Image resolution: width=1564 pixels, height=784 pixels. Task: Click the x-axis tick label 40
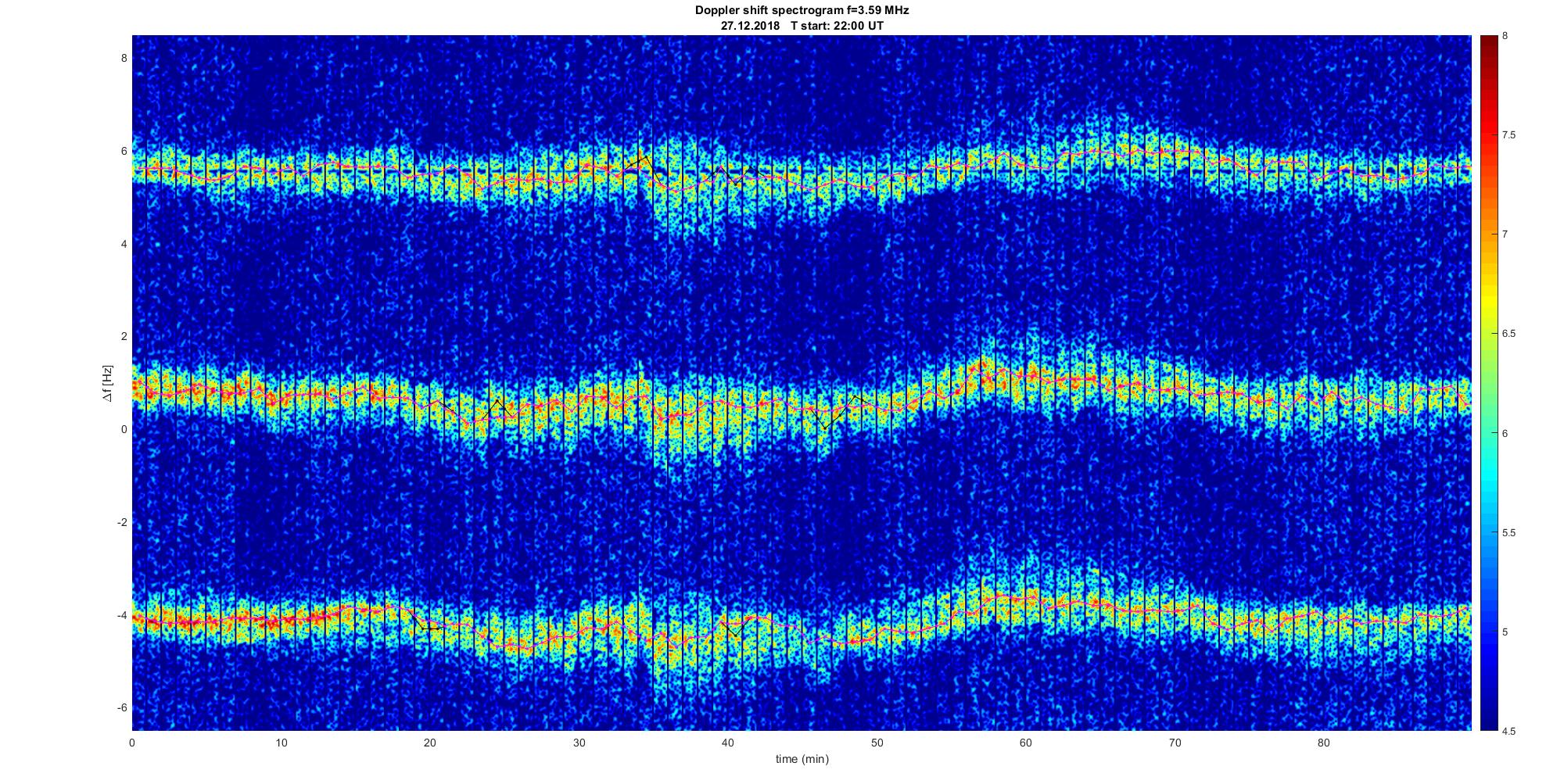[727, 743]
